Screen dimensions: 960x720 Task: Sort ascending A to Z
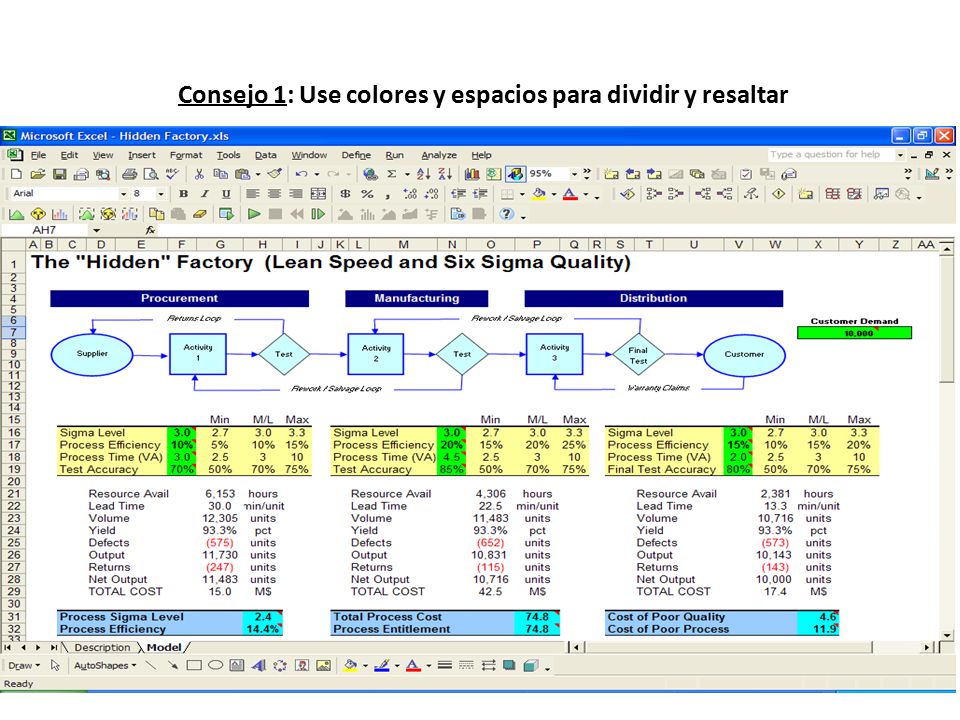pyautogui.click(x=424, y=174)
